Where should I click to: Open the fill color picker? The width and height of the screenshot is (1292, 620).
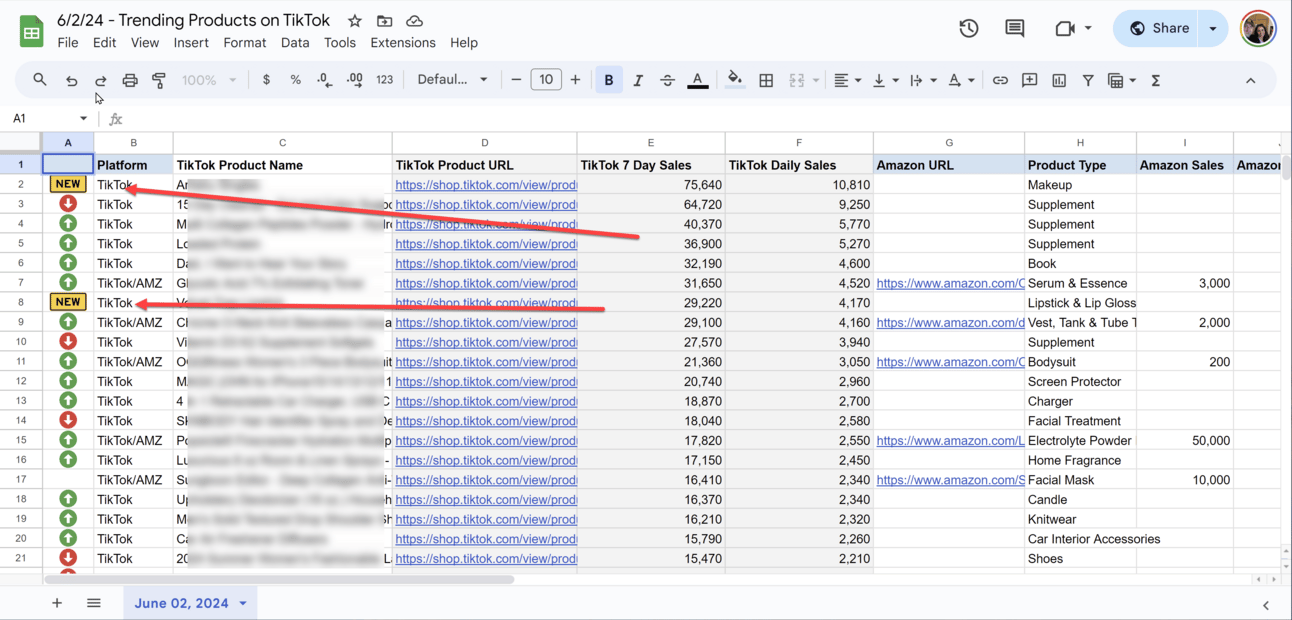735,80
